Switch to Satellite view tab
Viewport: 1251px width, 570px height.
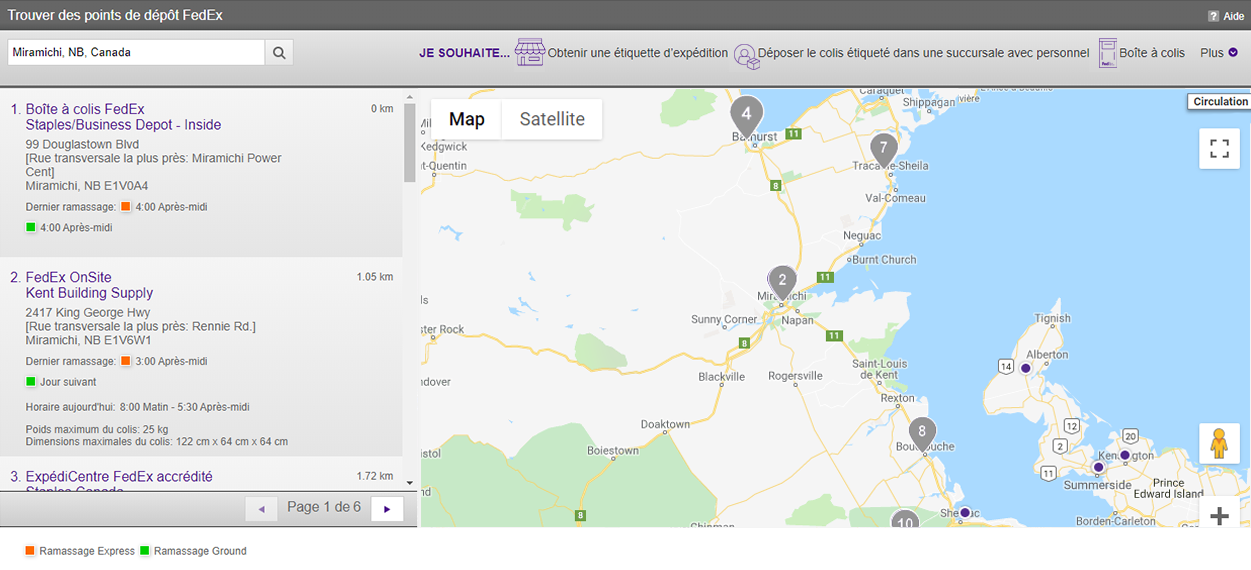(x=552, y=119)
